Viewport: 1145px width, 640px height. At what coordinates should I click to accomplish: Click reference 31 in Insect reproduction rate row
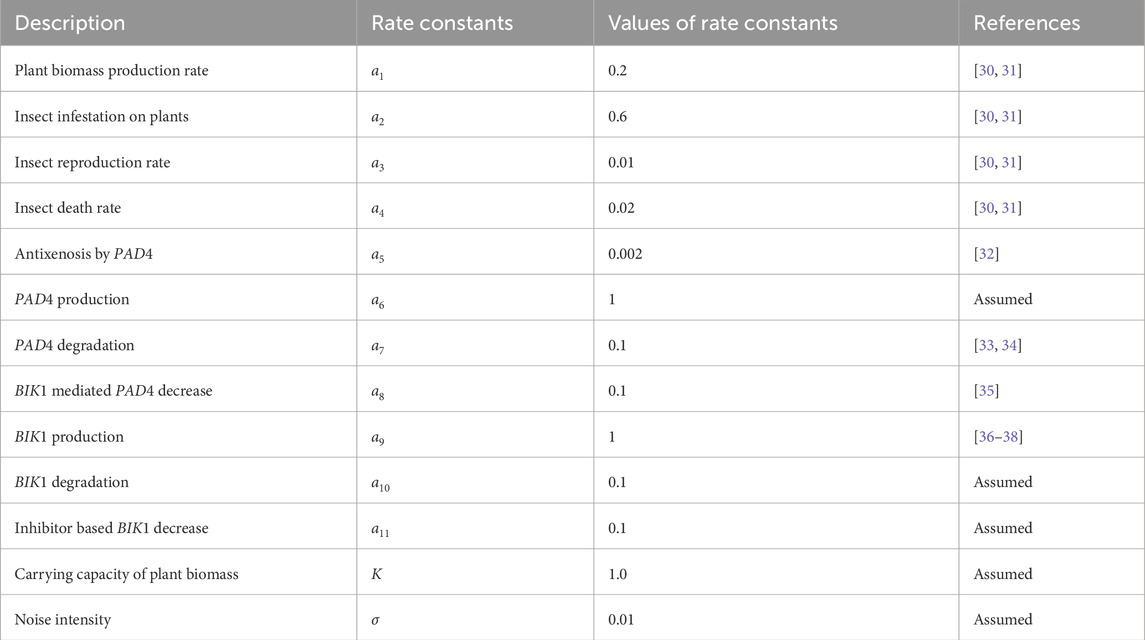[1009, 162]
